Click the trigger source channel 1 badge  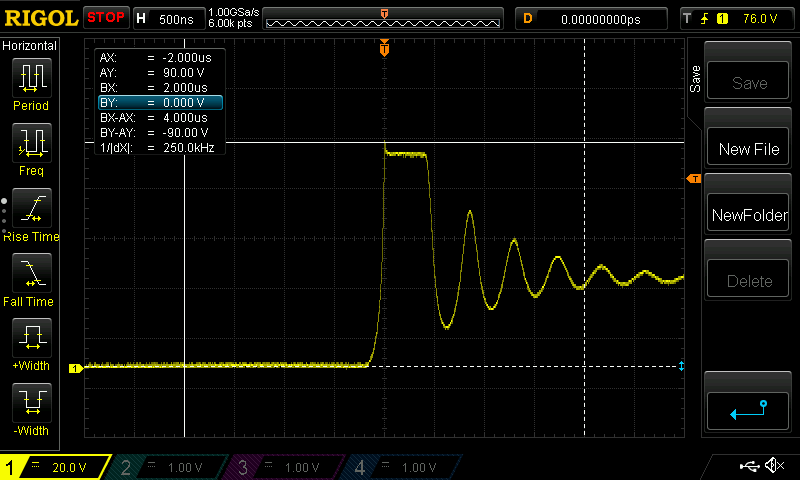point(722,19)
